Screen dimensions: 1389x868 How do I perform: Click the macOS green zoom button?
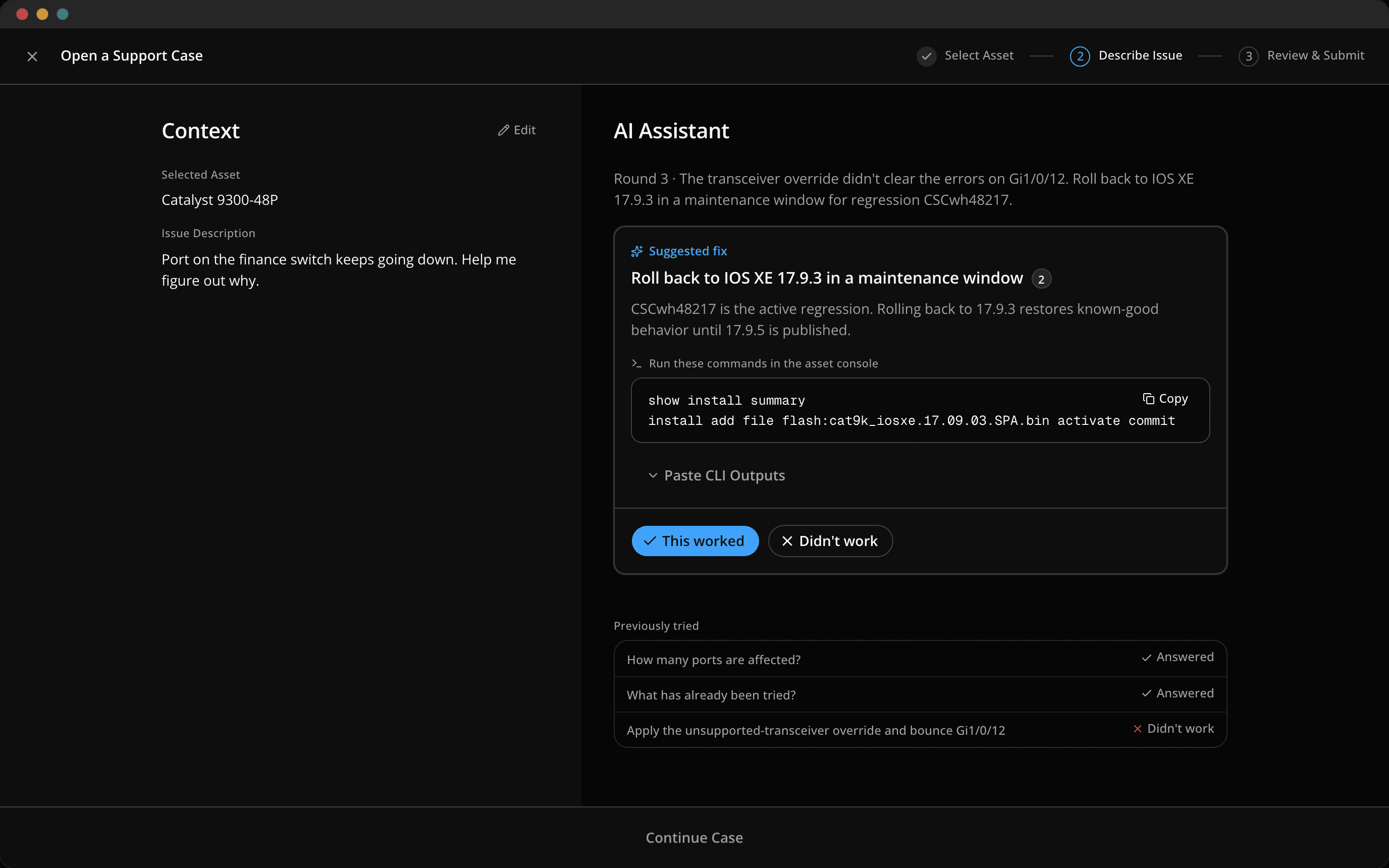(63, 14)
